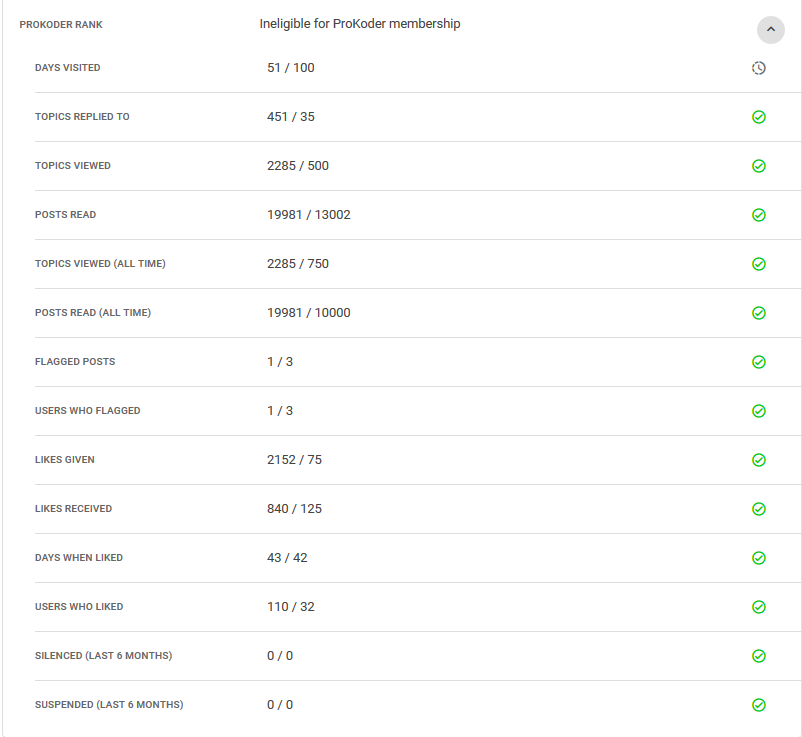Click the Ineligible for ProKoder membership text
Viewport: 802px width, 737px height.
[360, 24]
